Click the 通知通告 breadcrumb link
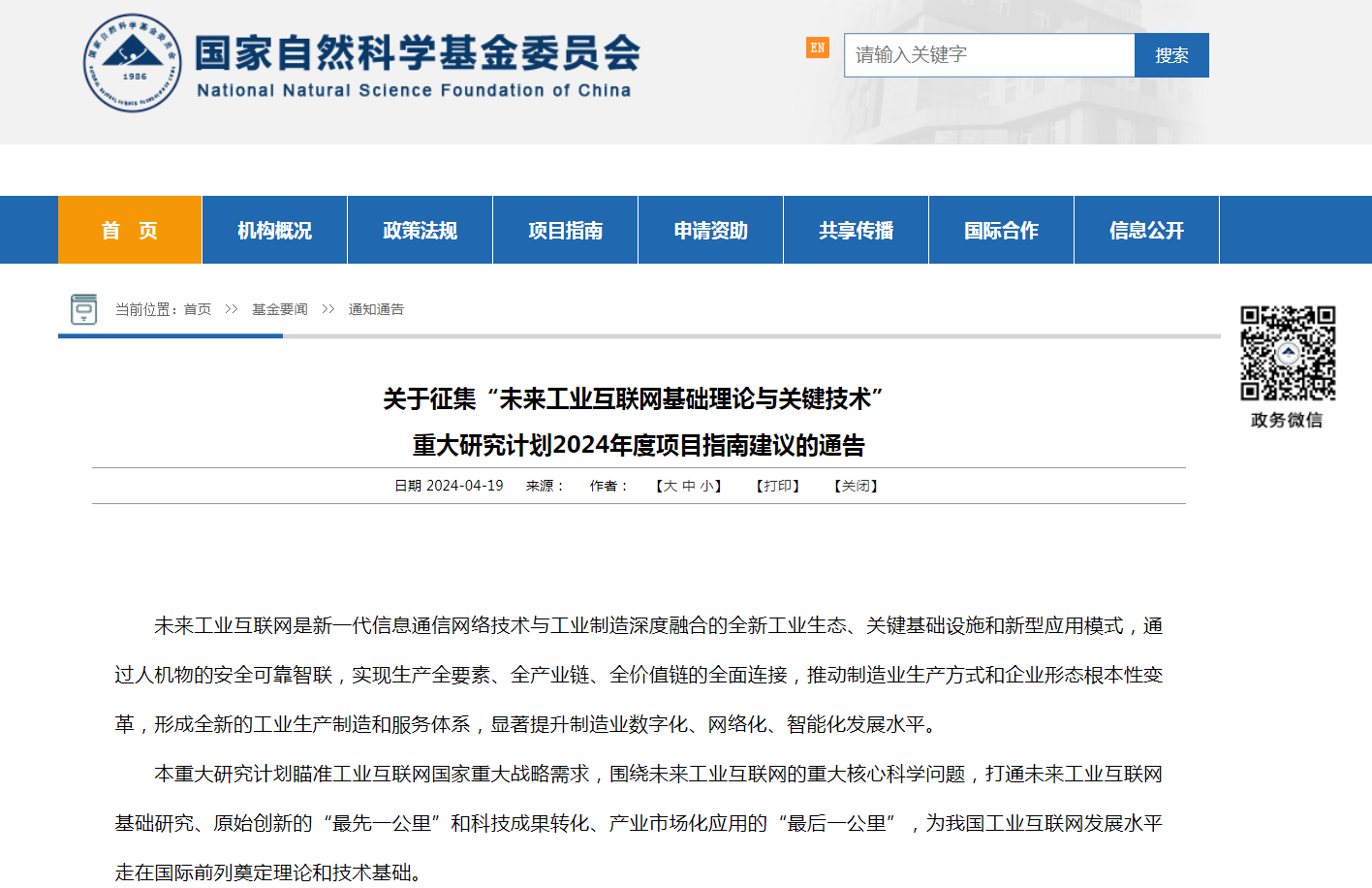Viewport: 1372px width, 888px height. (x=376, y=309)
